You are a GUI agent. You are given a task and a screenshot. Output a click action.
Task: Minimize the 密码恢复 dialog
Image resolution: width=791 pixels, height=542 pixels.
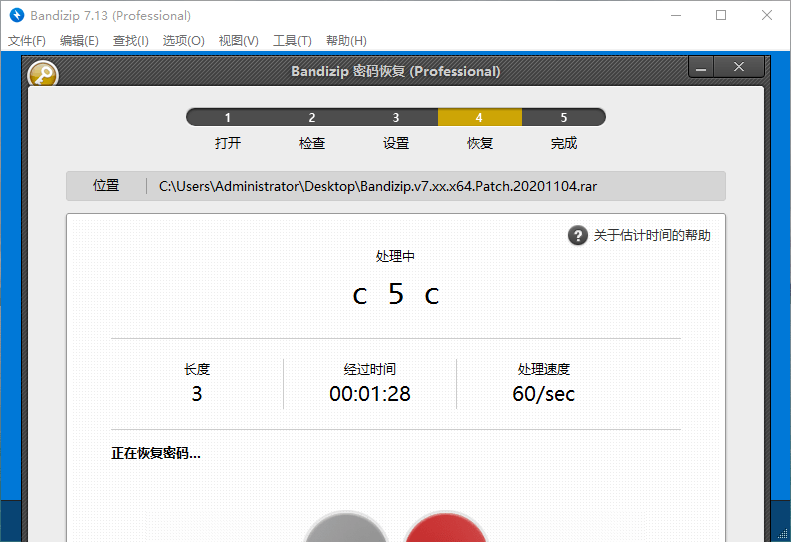[x=701, y=67]
